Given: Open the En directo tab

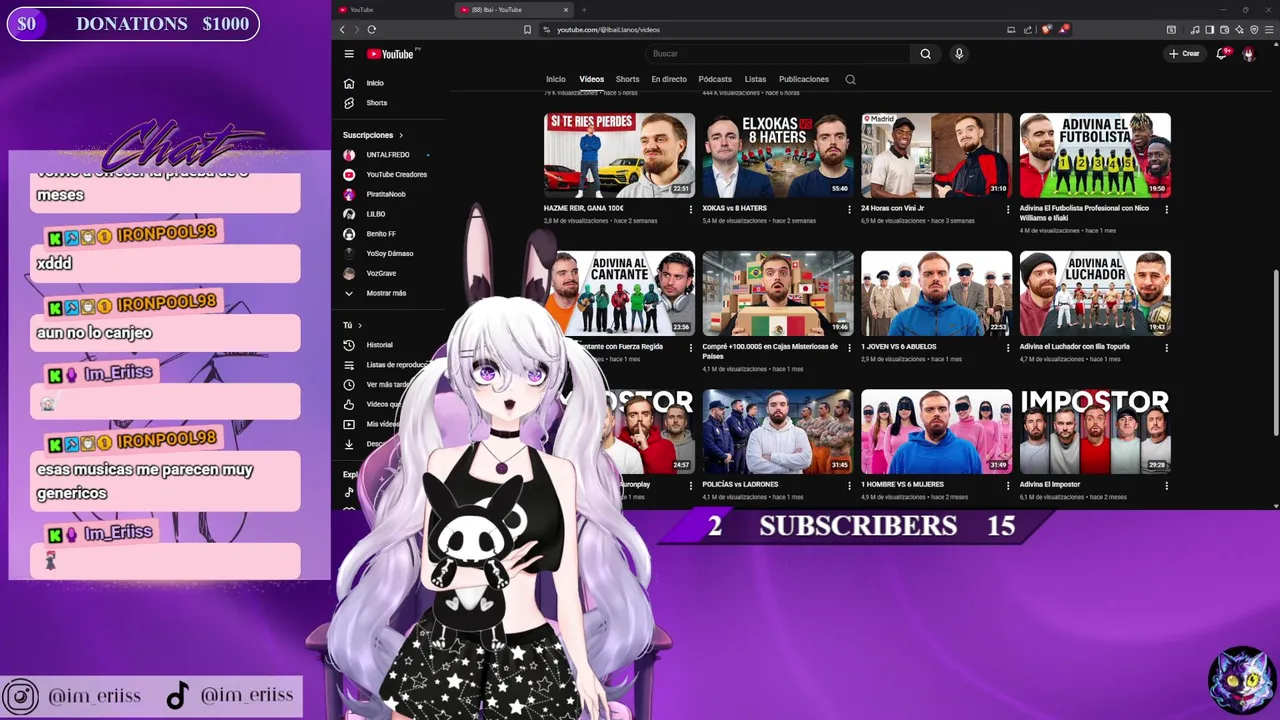Looking at the screenshot, I should coord(669,79).
